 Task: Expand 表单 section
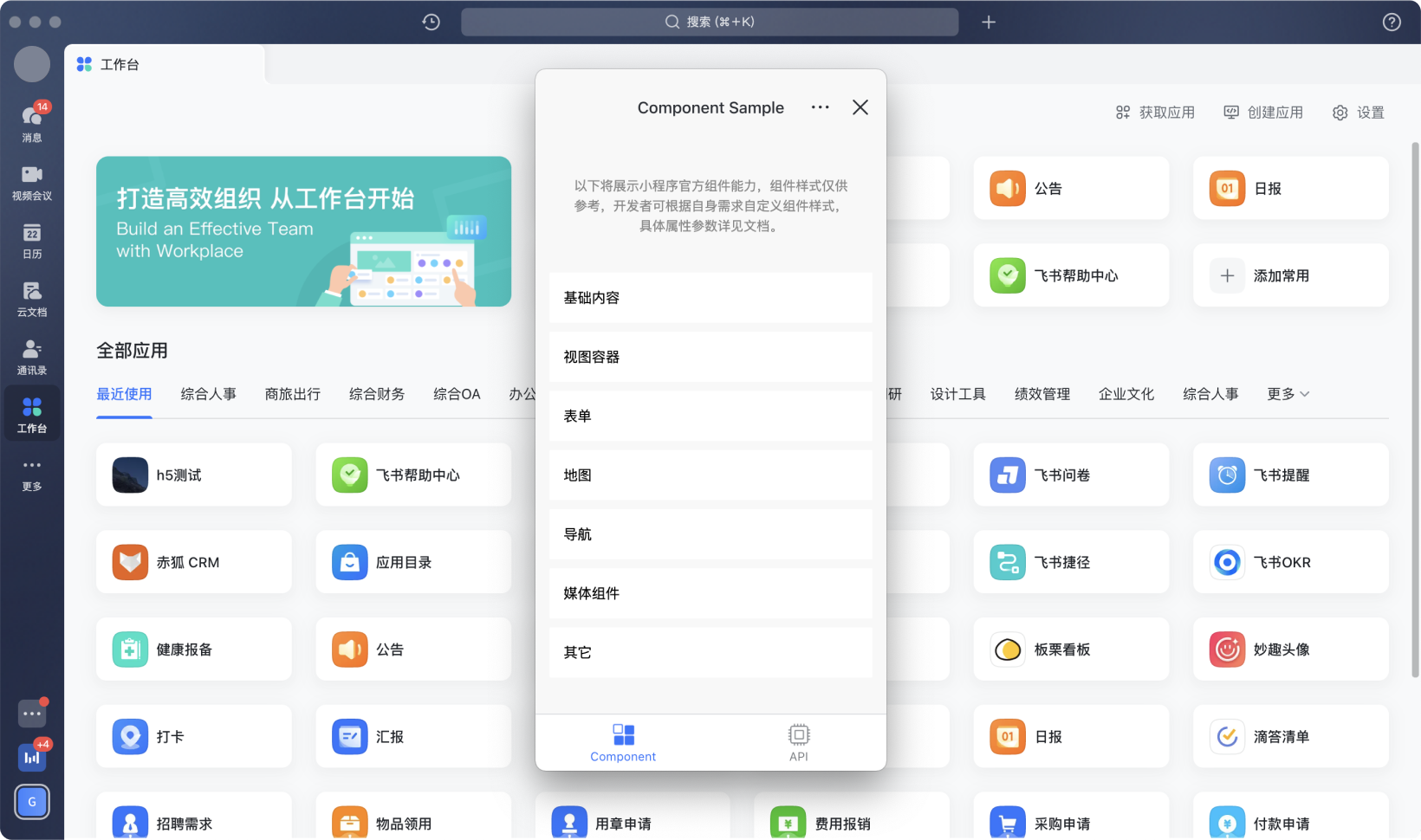point(710,416)
